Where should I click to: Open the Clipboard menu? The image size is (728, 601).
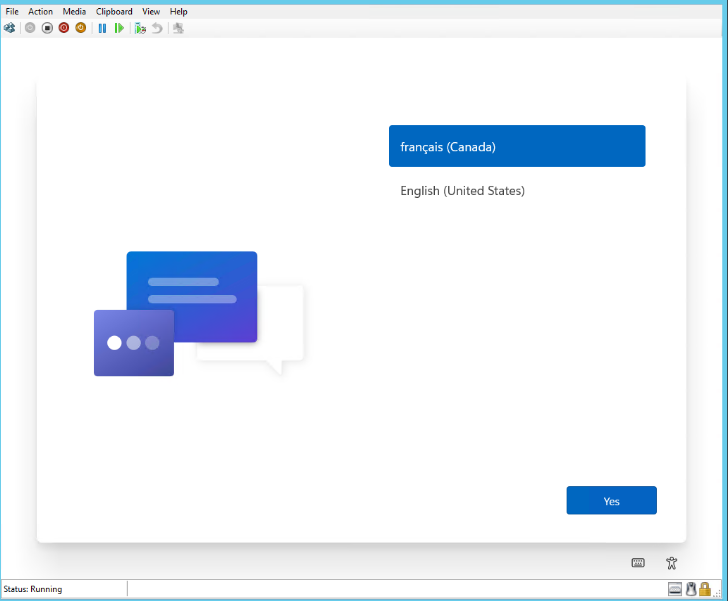pos(114,11)
